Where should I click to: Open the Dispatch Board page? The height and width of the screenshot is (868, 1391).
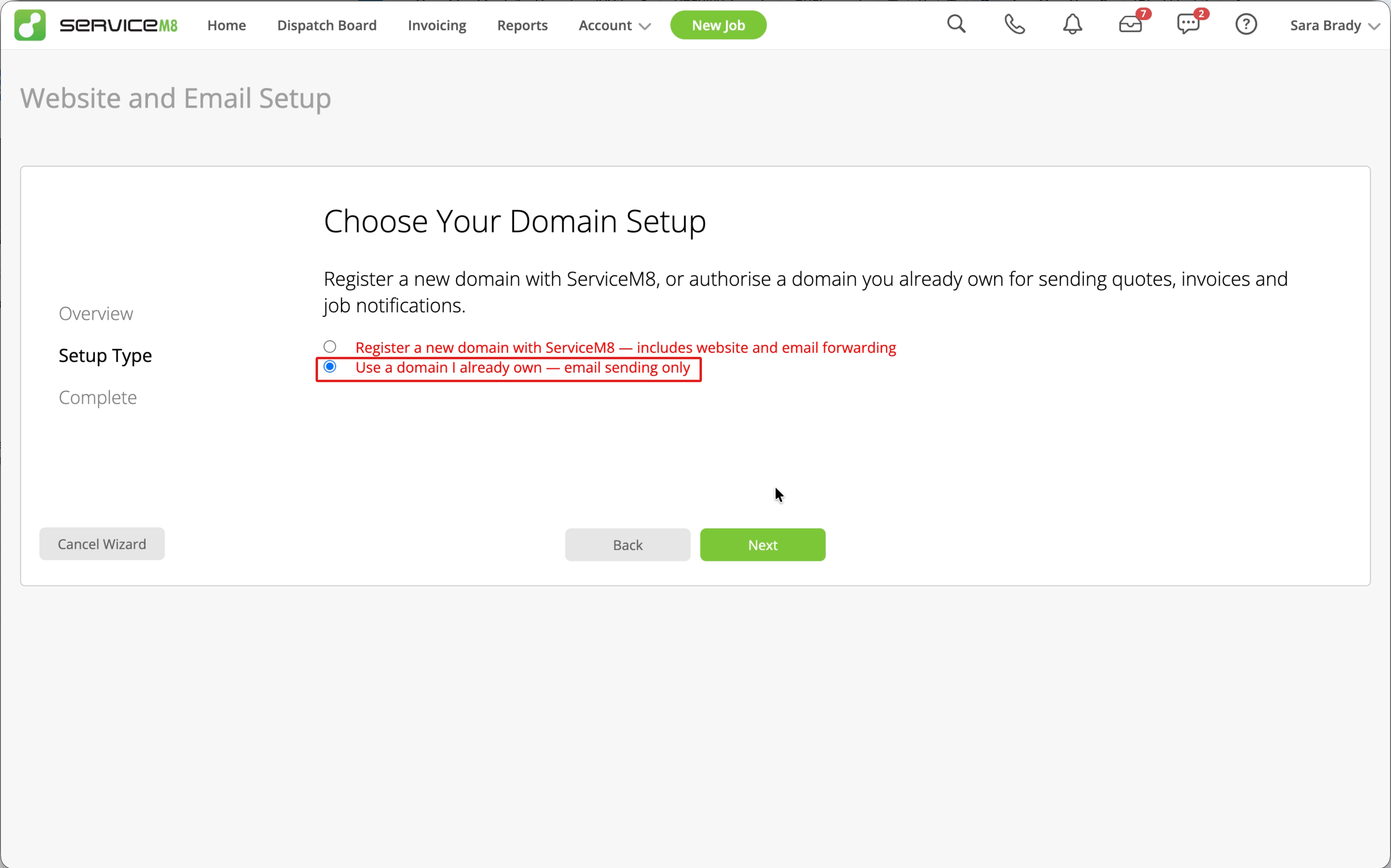point(327,25)
